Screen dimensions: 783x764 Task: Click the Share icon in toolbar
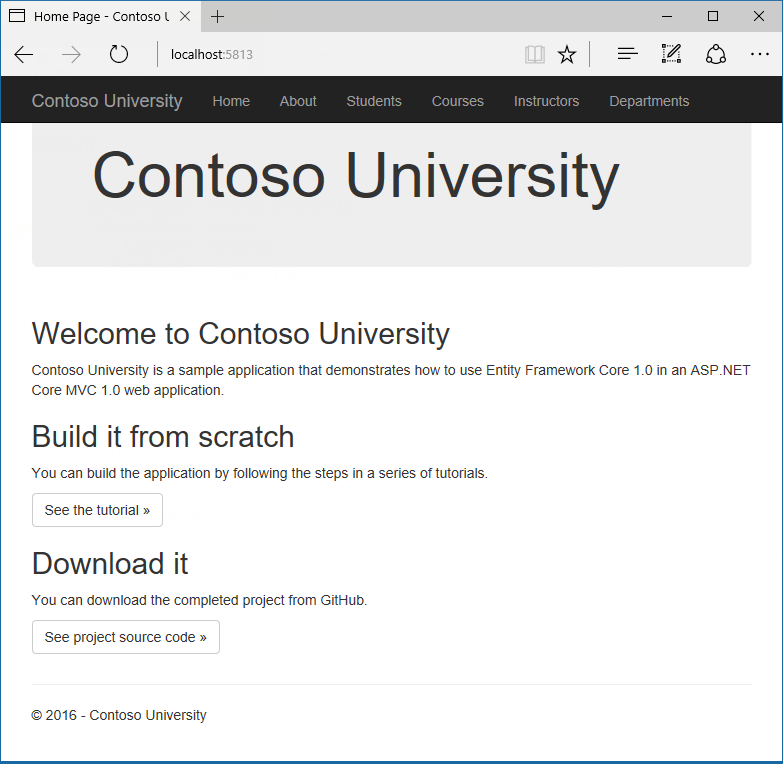[716, 54]
